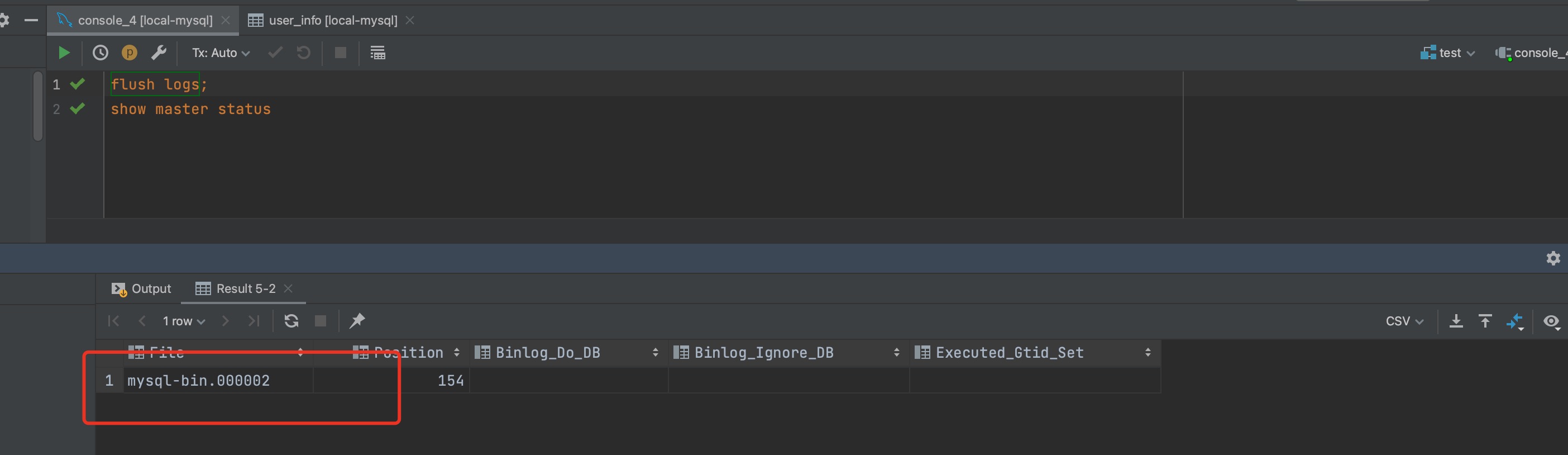
Task: Click the orange P playground icon
Action: [130, 53]
